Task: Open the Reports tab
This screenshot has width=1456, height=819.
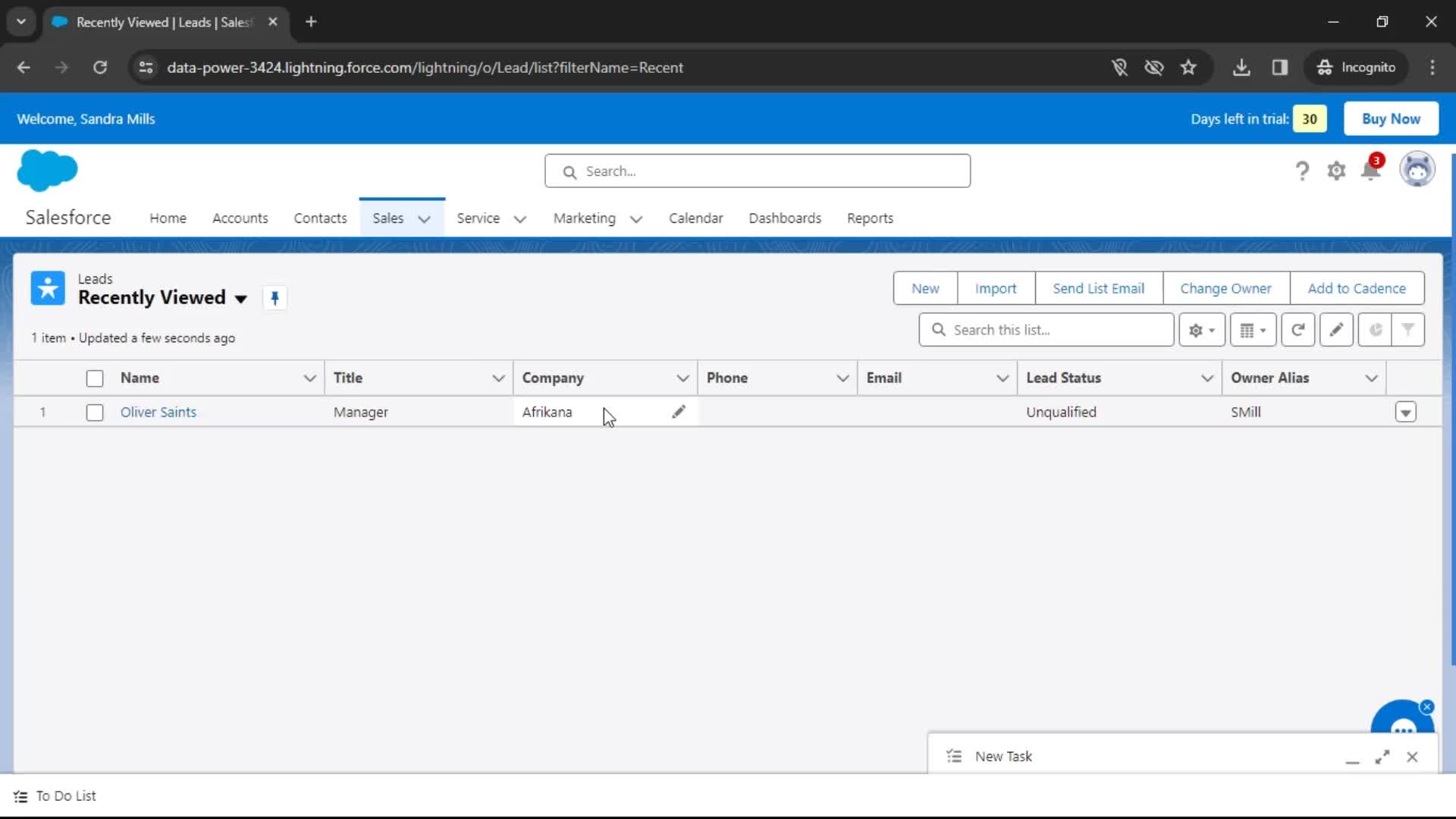Action: pos(870,218)
